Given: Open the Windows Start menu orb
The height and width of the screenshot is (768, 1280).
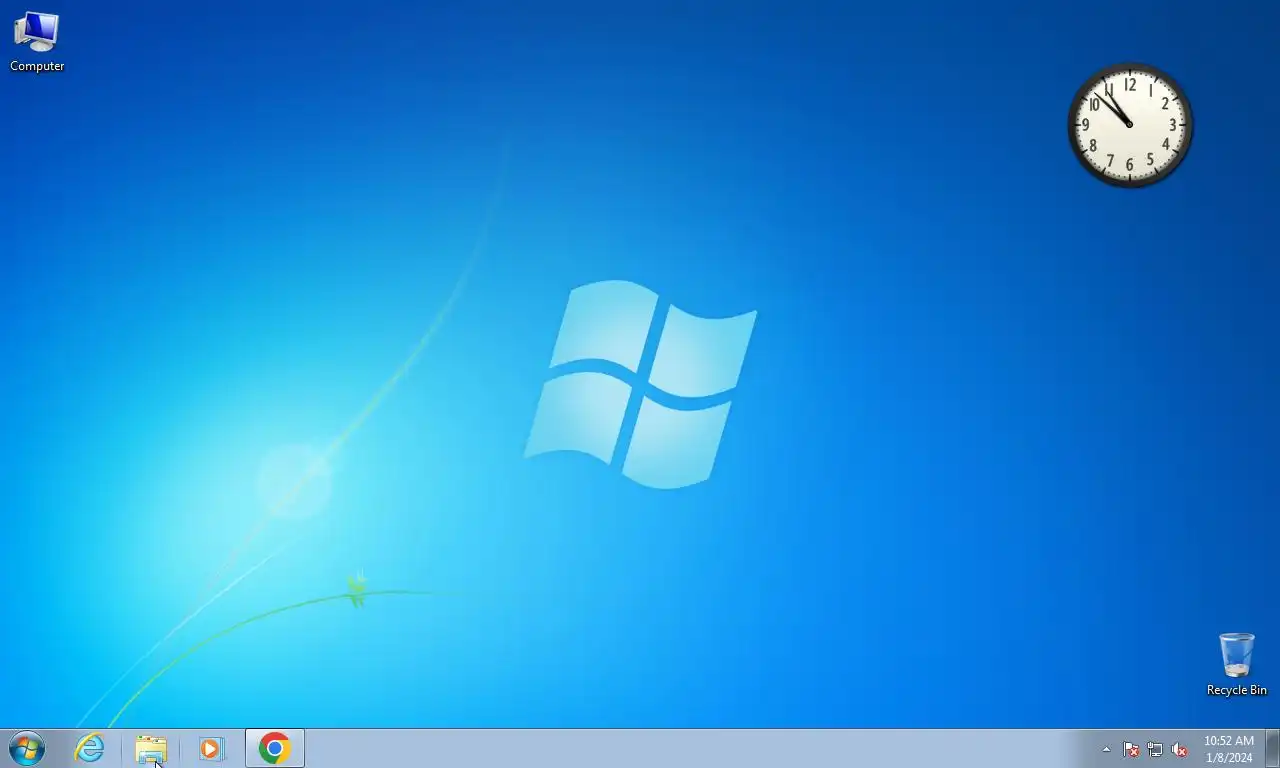Looking at the screenshot, I should pyautogui.click(x=27, y=748).
